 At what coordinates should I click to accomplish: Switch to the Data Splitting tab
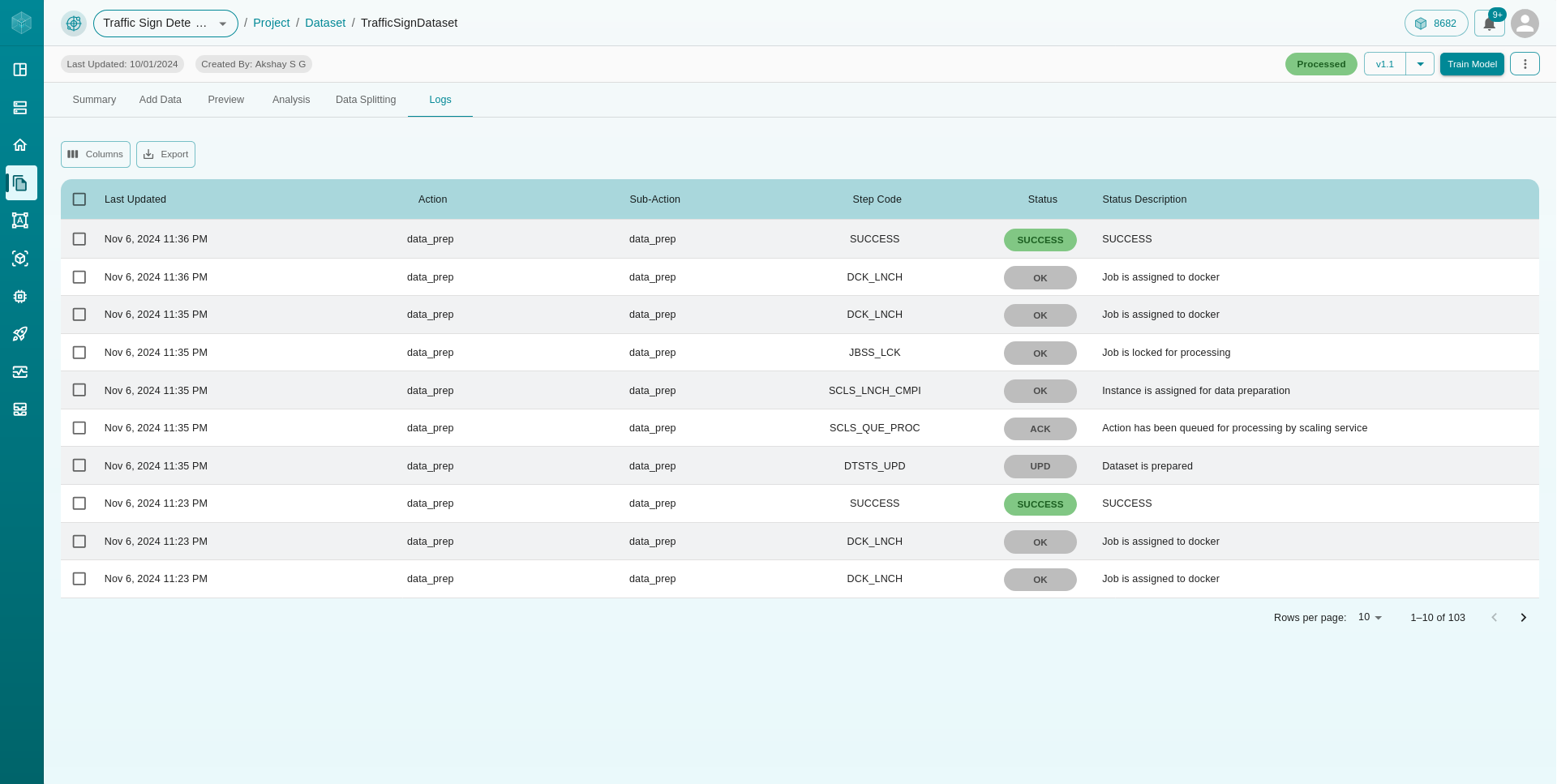[366, 100]
